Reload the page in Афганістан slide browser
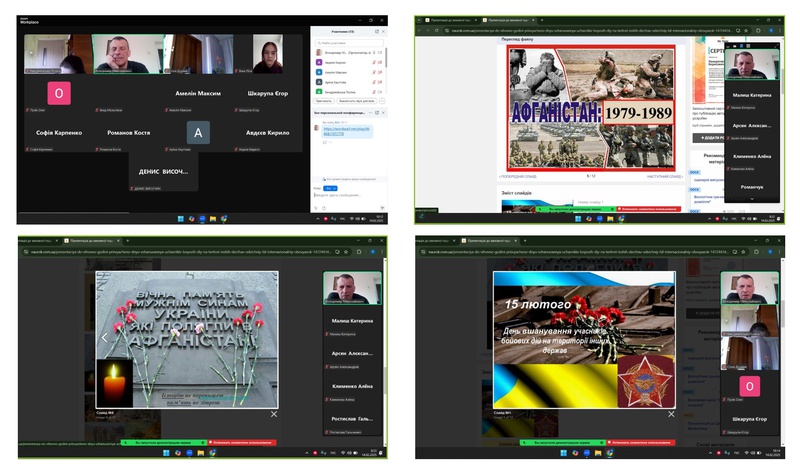Image resolution: width=800 pixels, height=470 pixels. click(x=437, y=30)
